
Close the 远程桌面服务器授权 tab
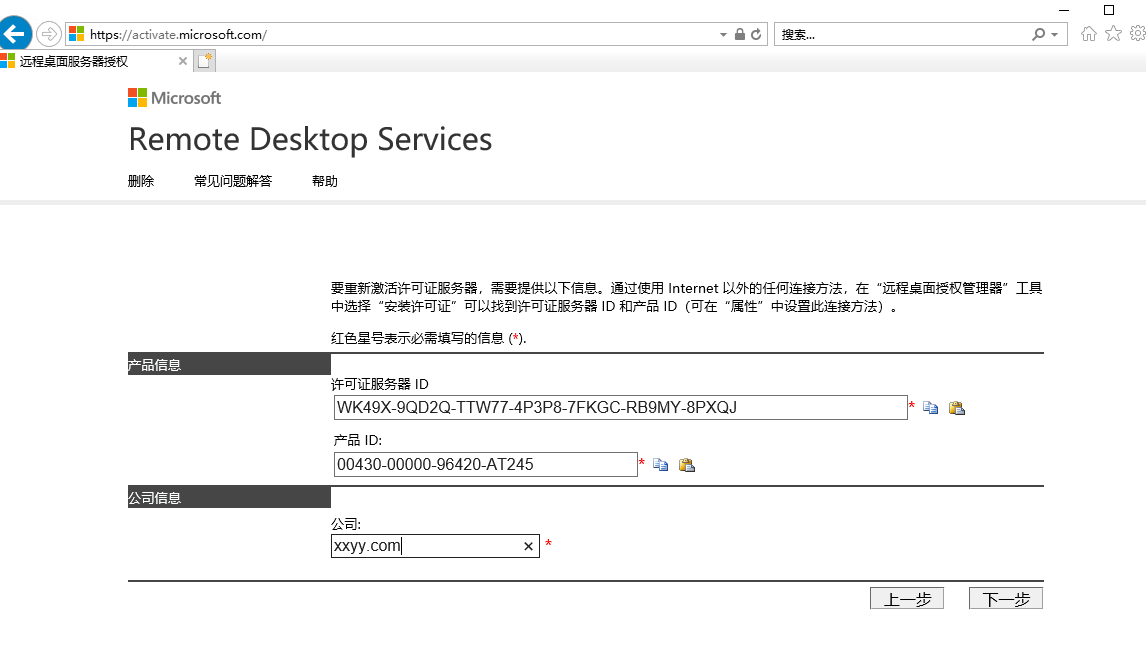[x=183, y=61]
